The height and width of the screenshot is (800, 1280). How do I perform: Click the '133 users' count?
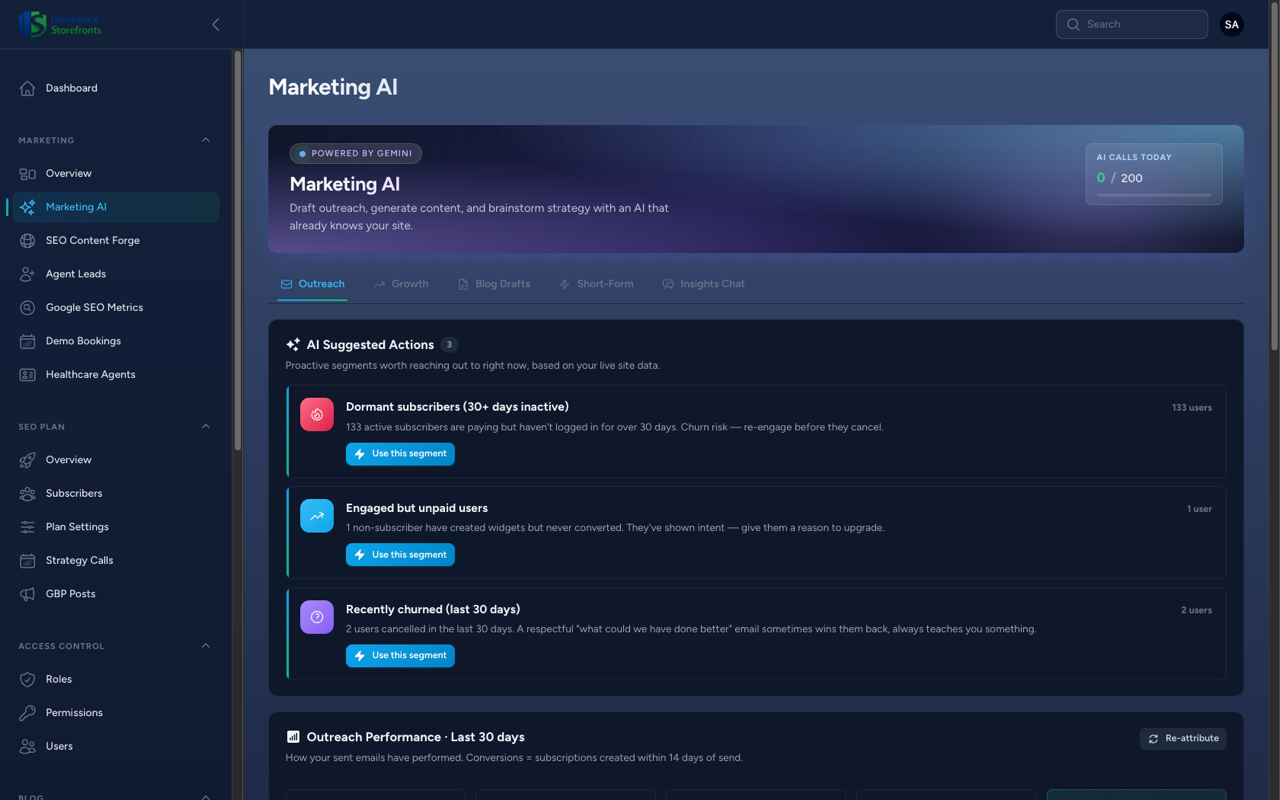point(1192,408)
